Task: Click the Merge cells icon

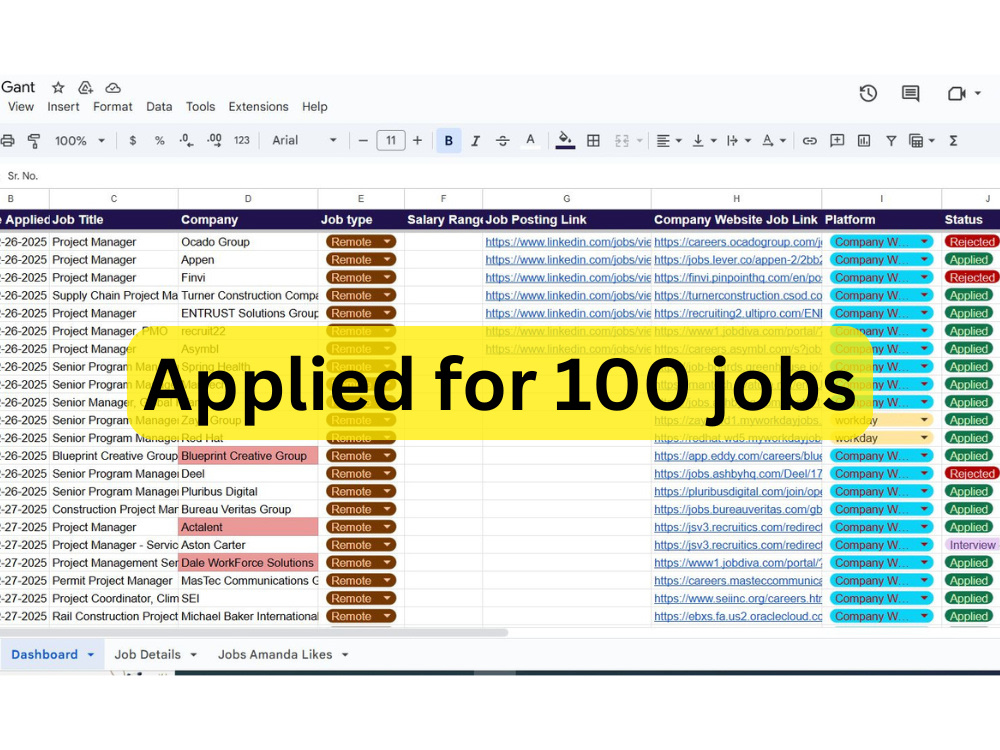Action: pyautogui.click(x=622, y=141)
